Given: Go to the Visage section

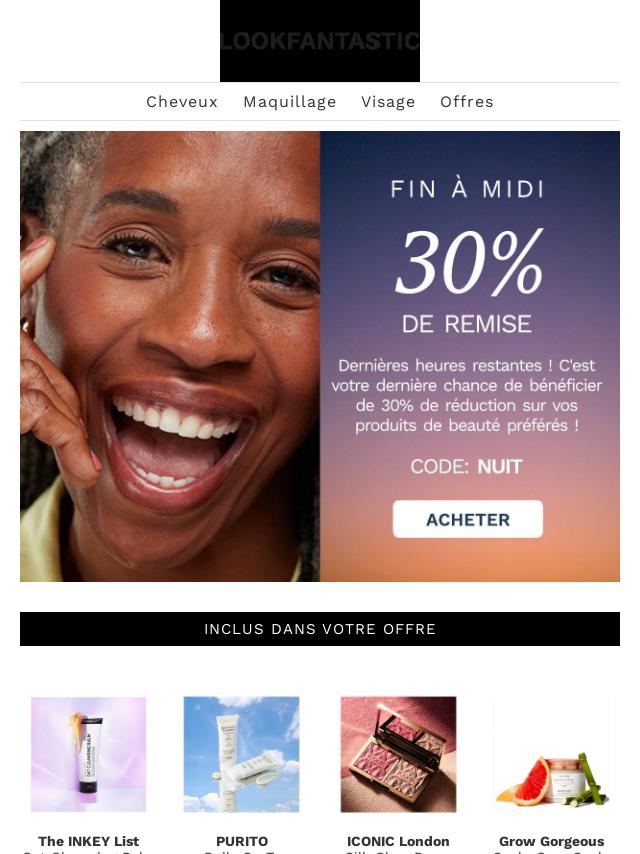Looking at the screenshot, I should click(x=388, y=102).
